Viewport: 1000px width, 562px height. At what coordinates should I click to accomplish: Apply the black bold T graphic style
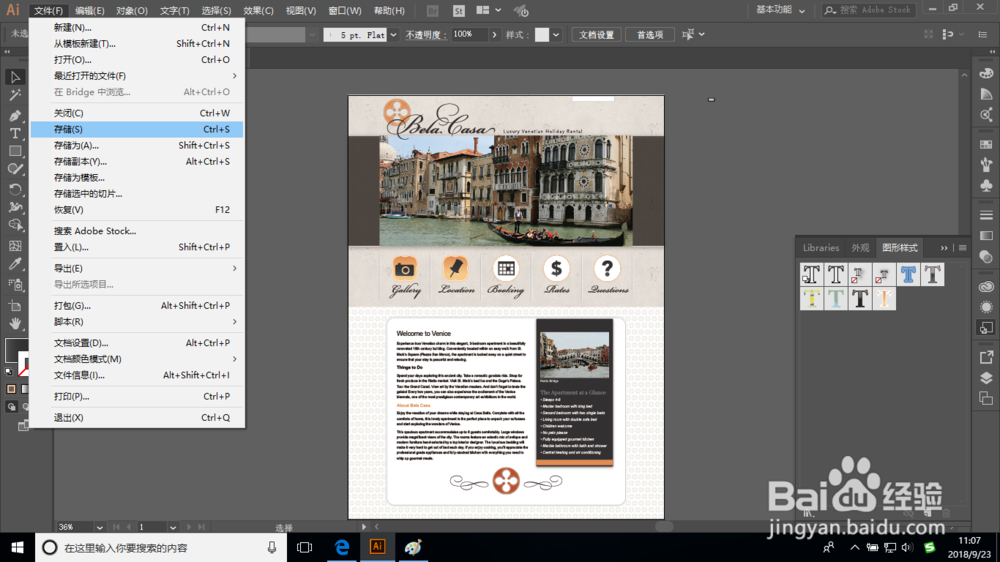point(860,299)
